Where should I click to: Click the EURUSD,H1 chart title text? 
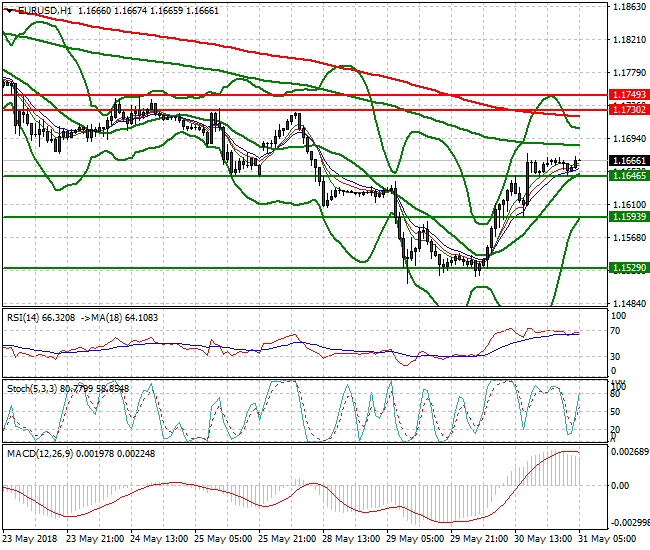[x=45, y=11]
